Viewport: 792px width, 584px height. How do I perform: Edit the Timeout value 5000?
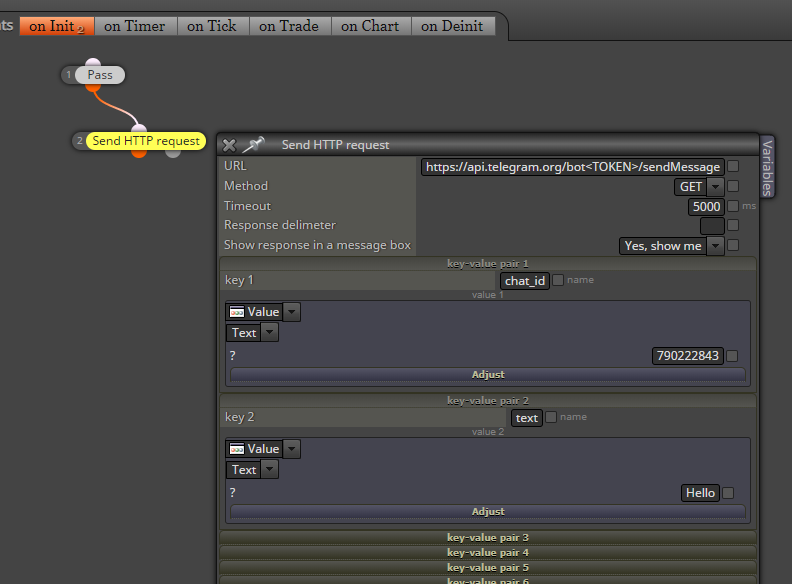pos(706,207)
